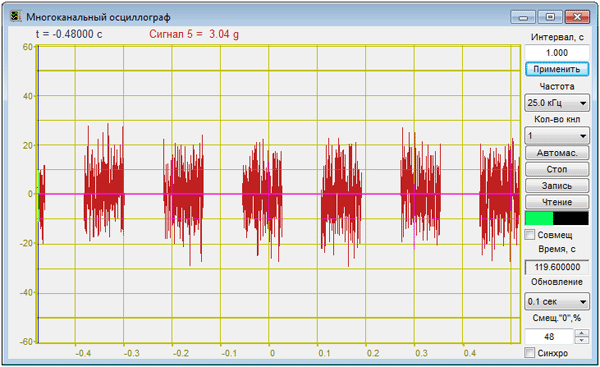Click the blue cursor line on the plot
Screen dimensions: 600x367
click(x=38, y=194)
